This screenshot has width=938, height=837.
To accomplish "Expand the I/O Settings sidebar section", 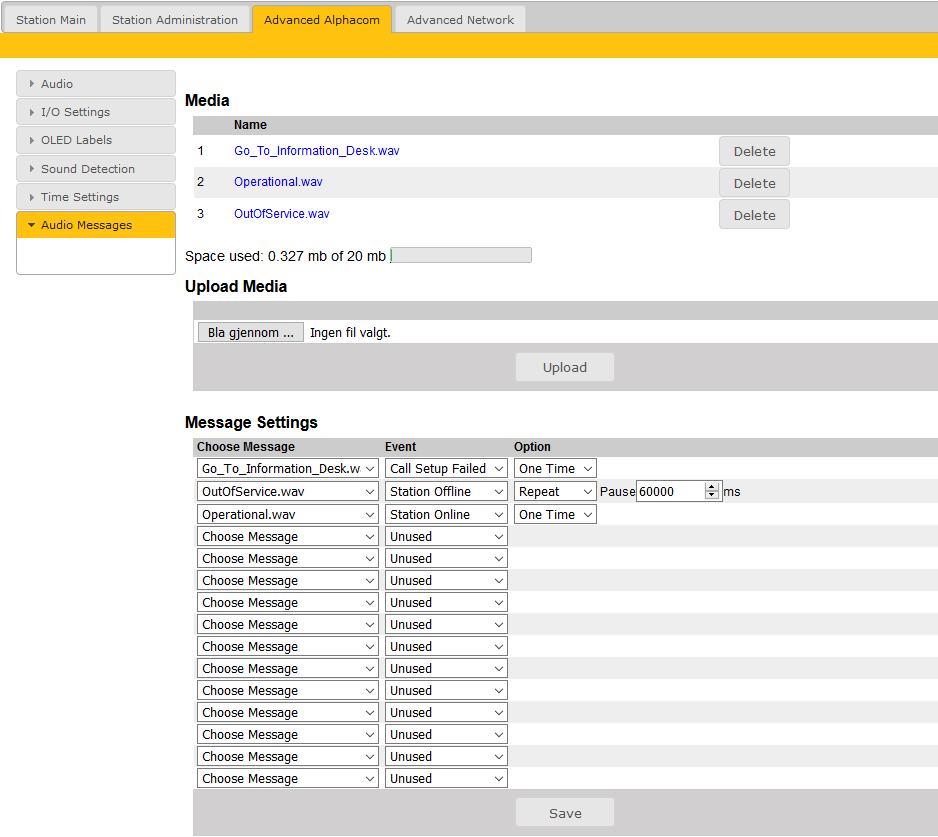I will tap(96, 112).
